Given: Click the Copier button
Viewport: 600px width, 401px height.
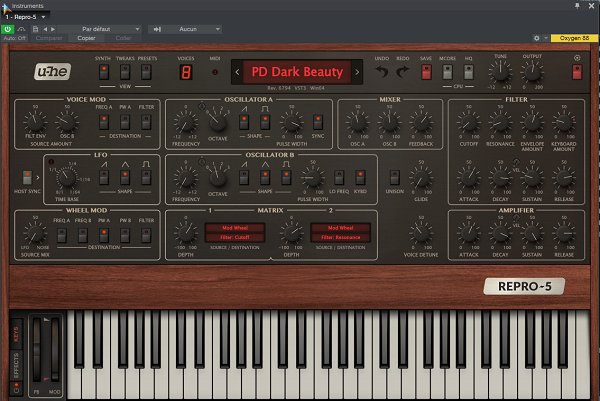Looking at the screenshot, I should point(86,38).
